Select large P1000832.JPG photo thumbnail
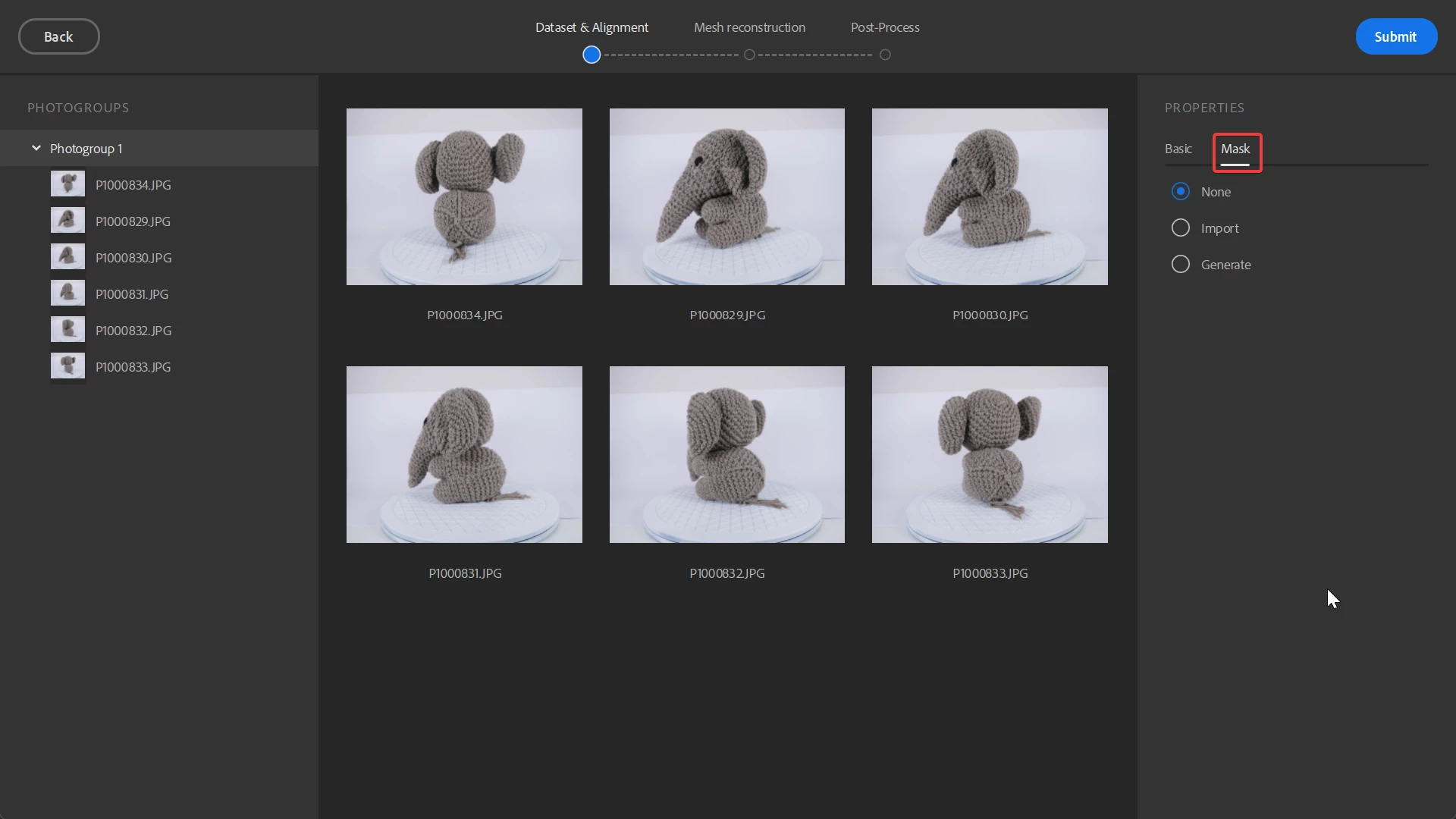1456x819 pixels. (x=726, y=455)
